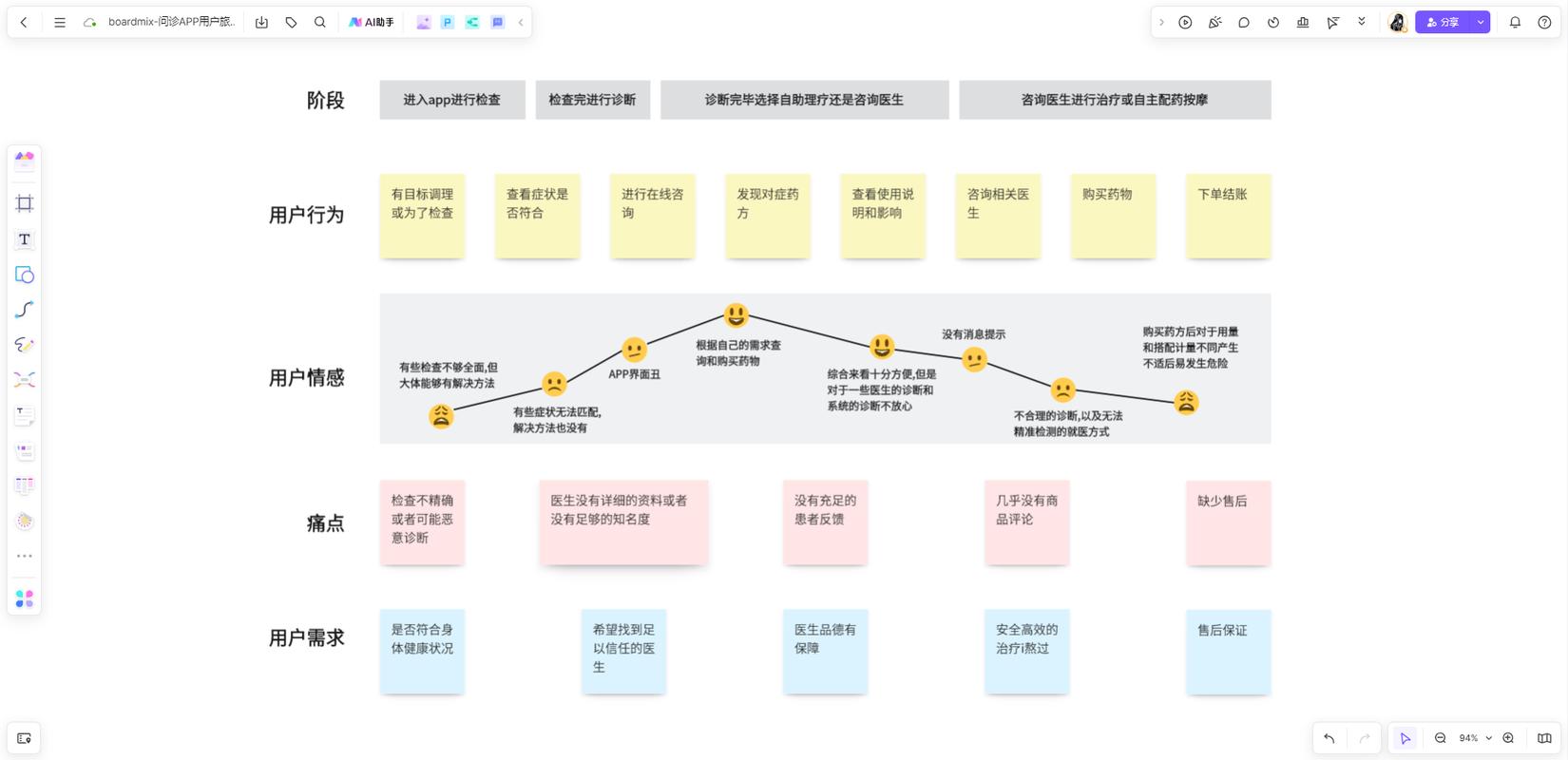Image resolution: width=1568 pixels, height=760 pixels.
Task: Select the table kanban tool
Action: coord(25,485)
